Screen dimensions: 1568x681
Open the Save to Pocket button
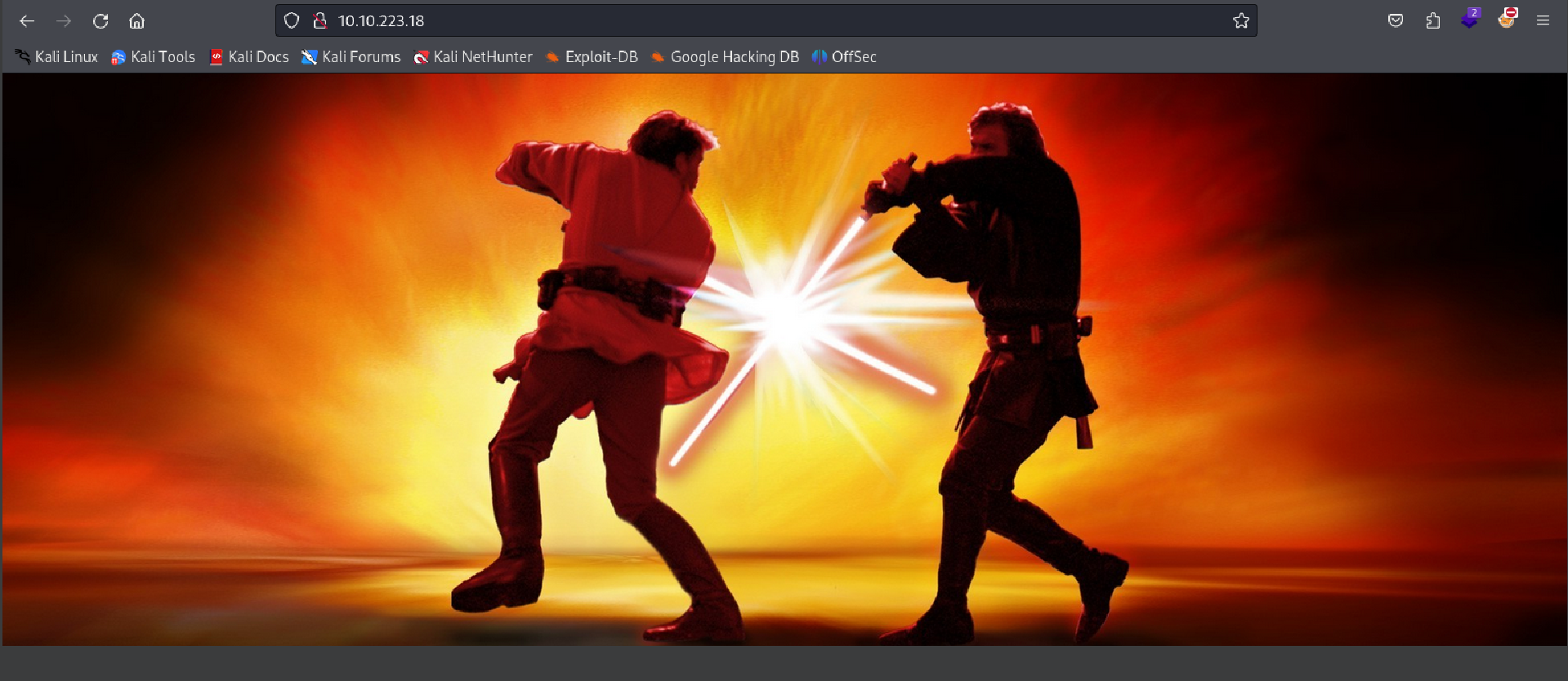[1396, 21]
